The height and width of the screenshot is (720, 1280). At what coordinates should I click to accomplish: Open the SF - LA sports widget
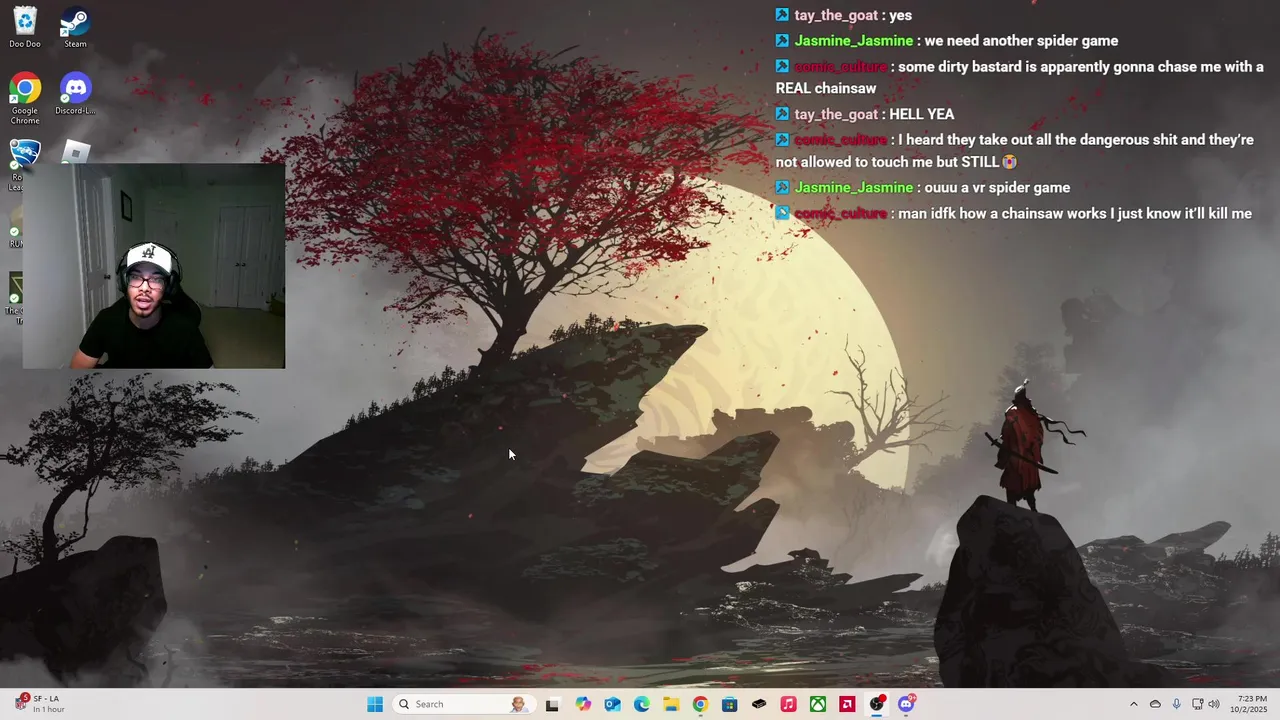[x=40, y=704]
